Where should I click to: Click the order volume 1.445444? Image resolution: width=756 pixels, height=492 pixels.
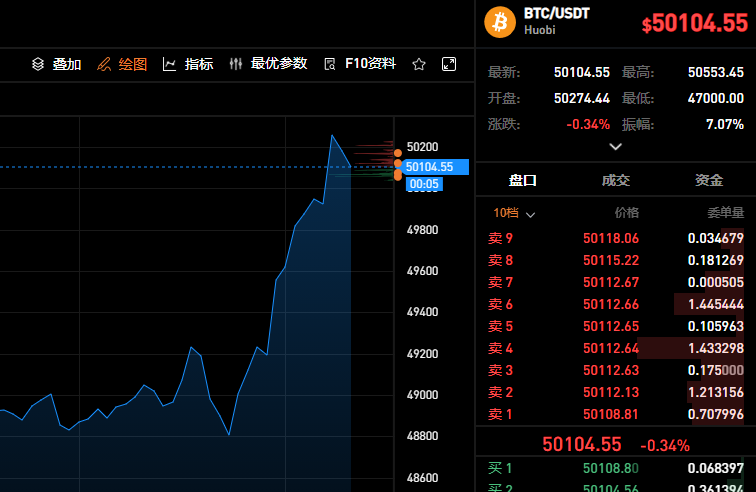[x=716, y=304]
